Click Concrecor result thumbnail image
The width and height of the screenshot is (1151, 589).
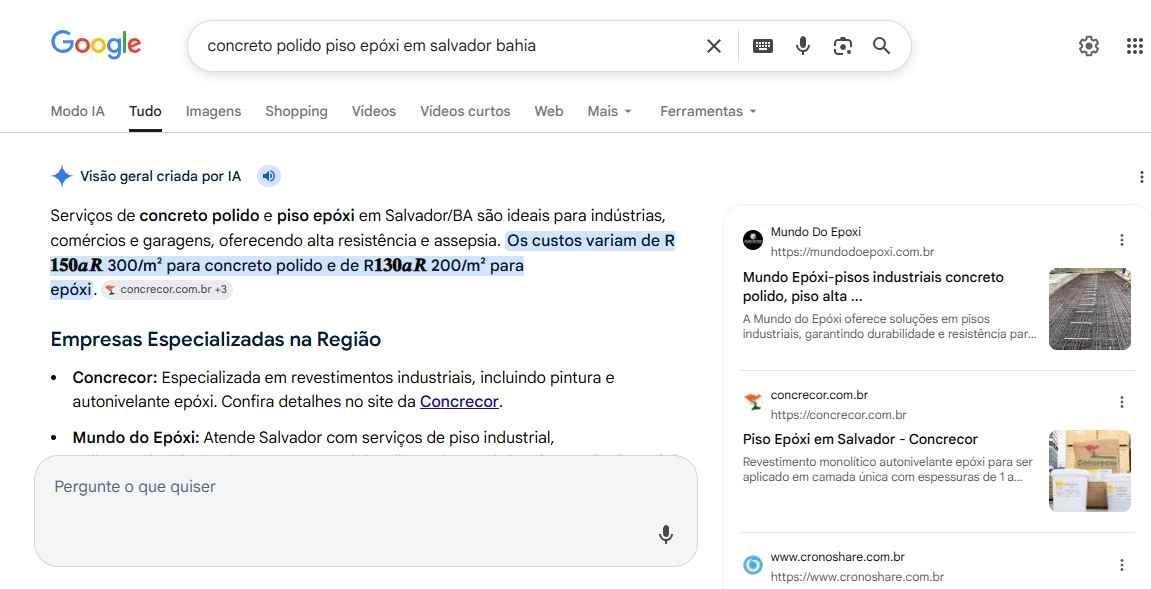[x=1089, y=471]
